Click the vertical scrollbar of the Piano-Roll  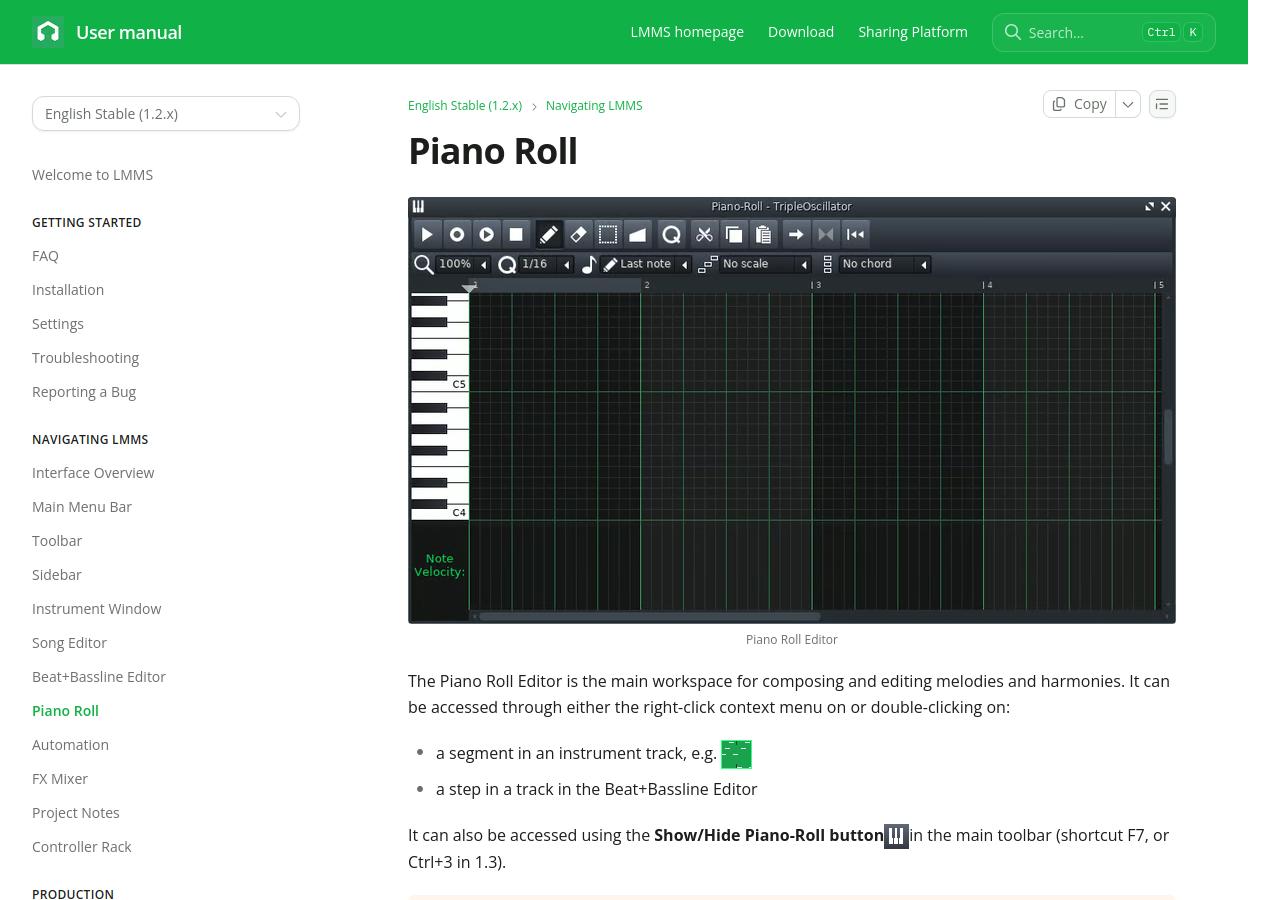(1167, 437)
